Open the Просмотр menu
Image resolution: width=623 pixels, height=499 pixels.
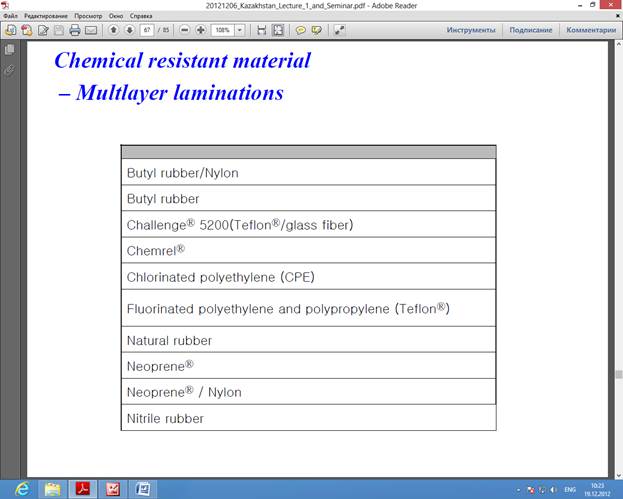[x=88, y=16]
